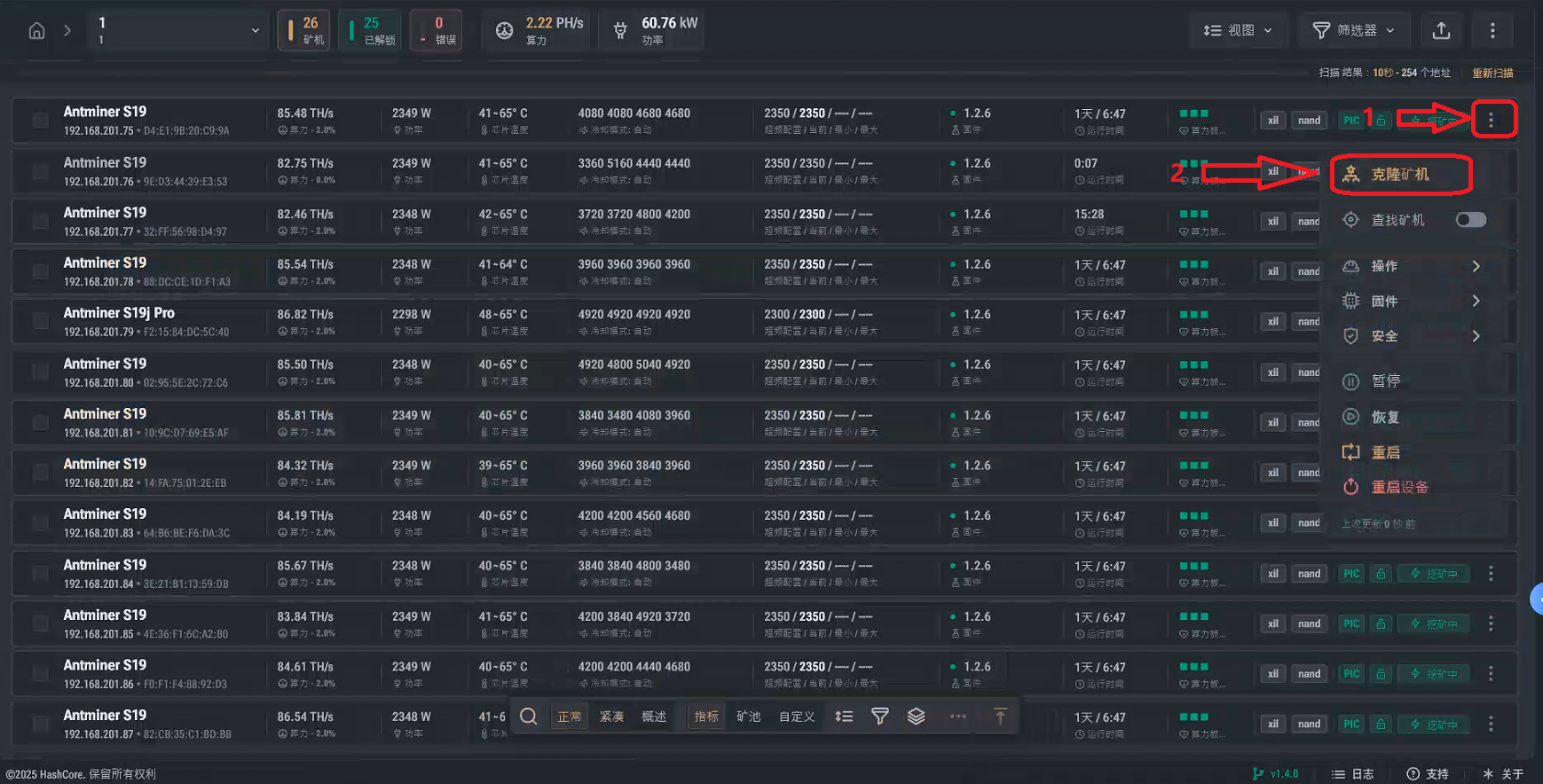Viewport: 1543px width, 784px height.
Task: Click the 0 错误 errors count badge
Action: tap(436, 30)
